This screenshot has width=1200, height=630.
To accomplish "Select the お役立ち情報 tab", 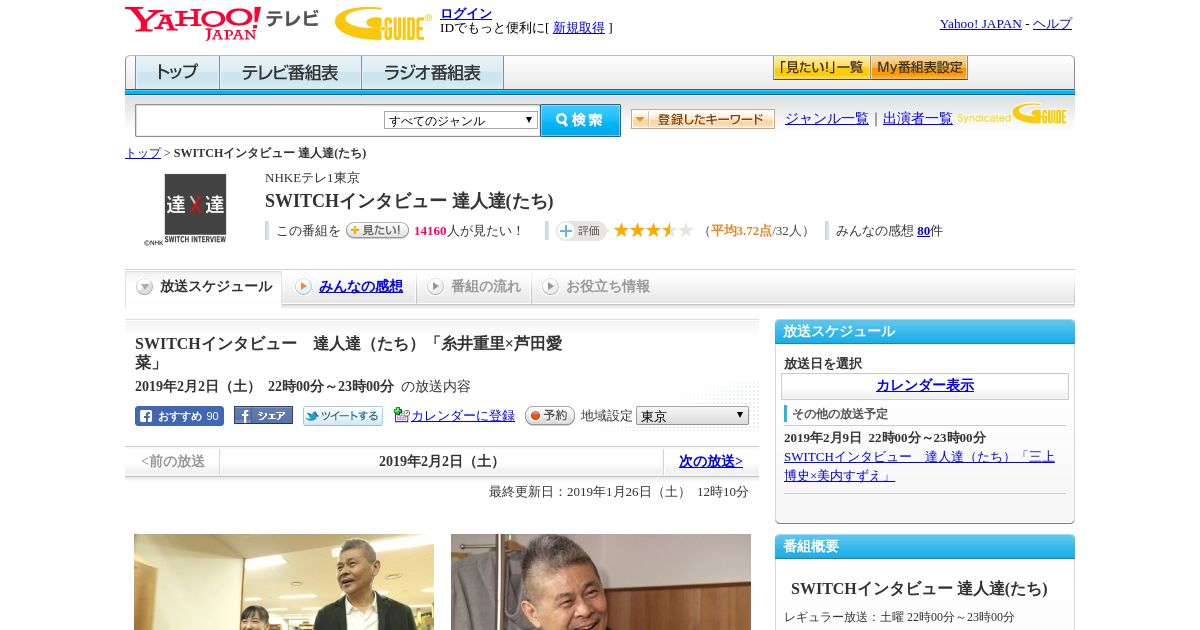I will (596, 287).
